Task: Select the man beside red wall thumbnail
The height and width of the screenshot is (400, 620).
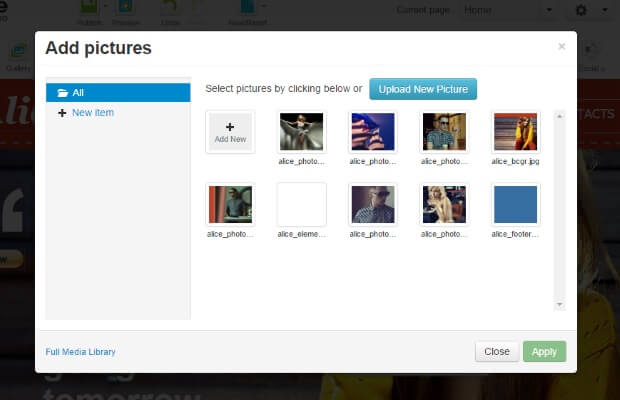Action: point(230,204)
